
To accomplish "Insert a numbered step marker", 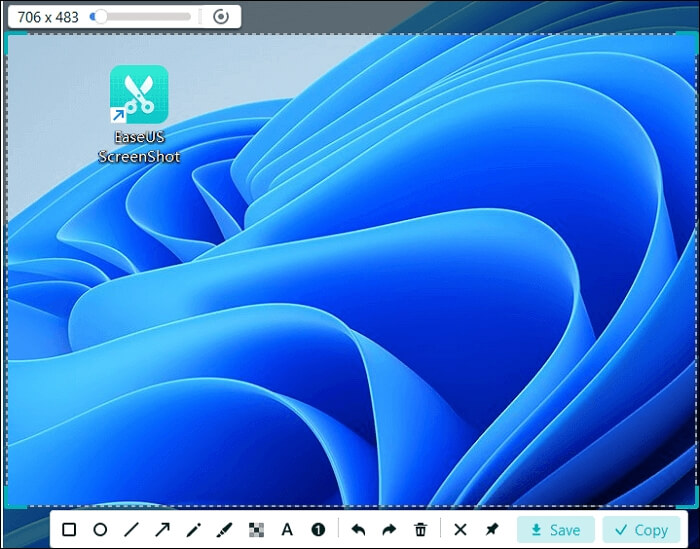I will (x=318, y=530).
